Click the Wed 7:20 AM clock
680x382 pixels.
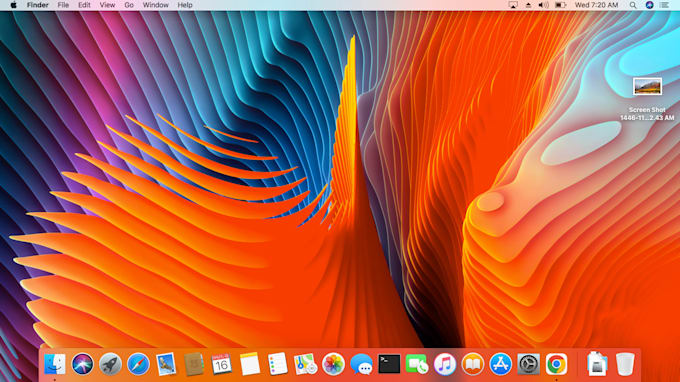[596, 5]
